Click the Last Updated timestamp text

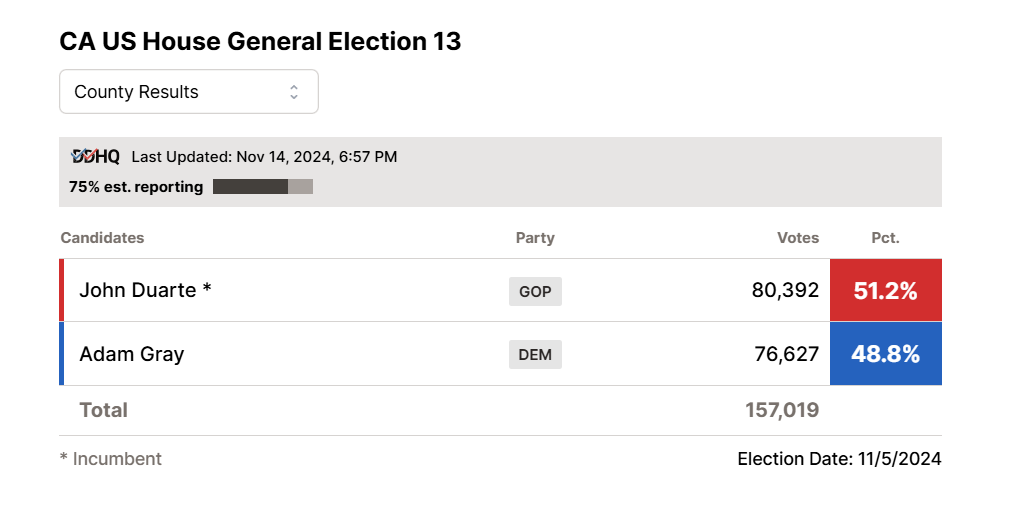tap(264, 157)
